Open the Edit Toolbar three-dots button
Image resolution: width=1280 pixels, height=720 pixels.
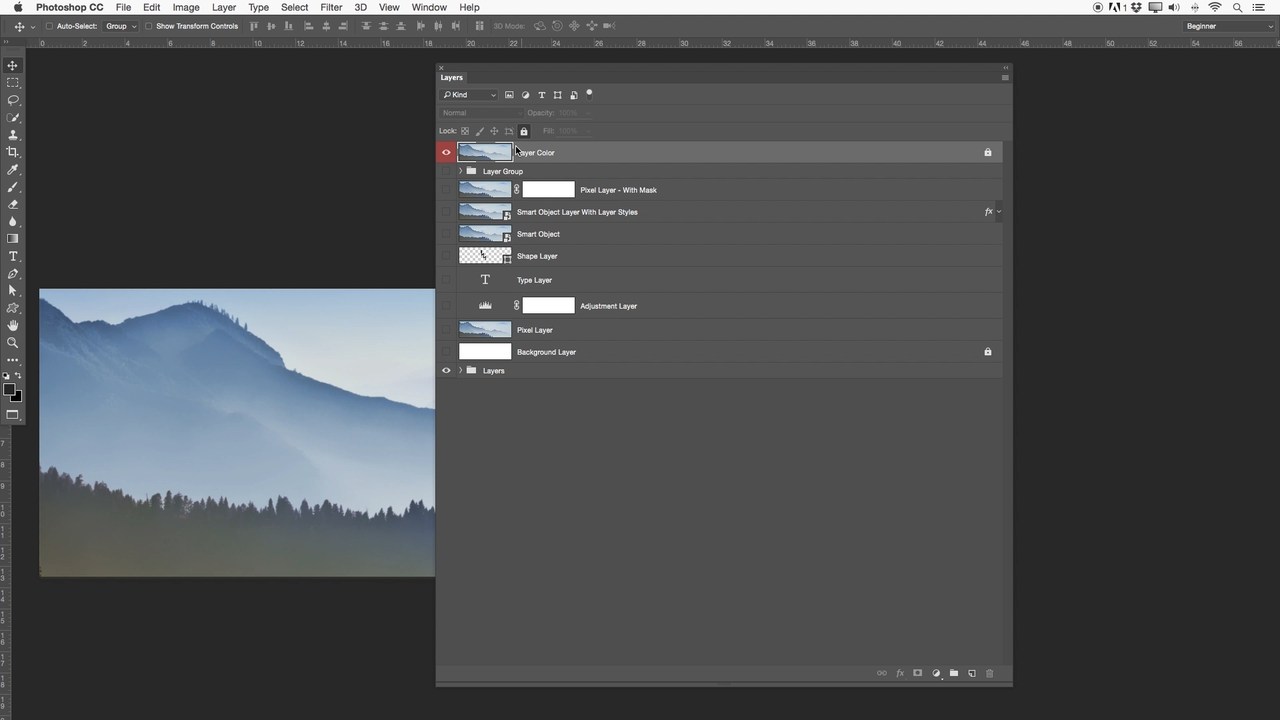13,360
